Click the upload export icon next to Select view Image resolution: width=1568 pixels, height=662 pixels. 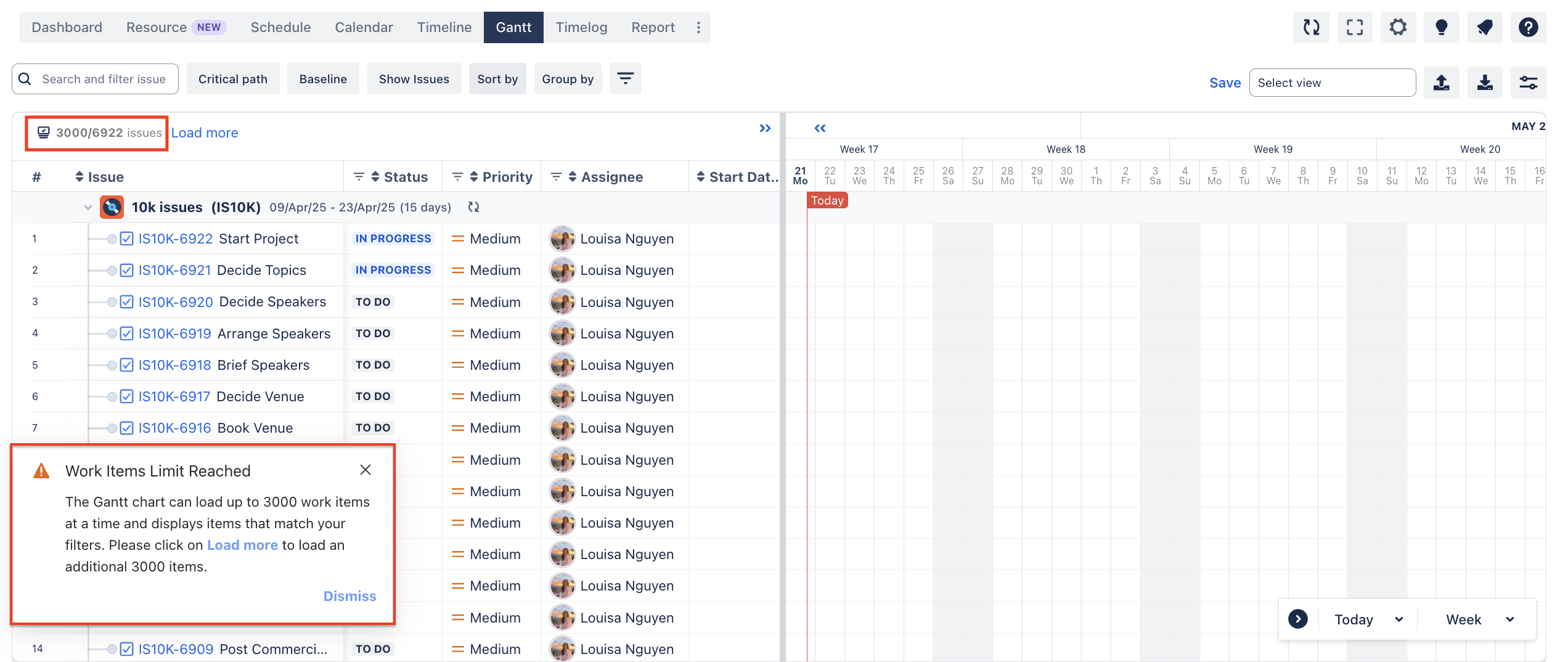(1441, 83)
